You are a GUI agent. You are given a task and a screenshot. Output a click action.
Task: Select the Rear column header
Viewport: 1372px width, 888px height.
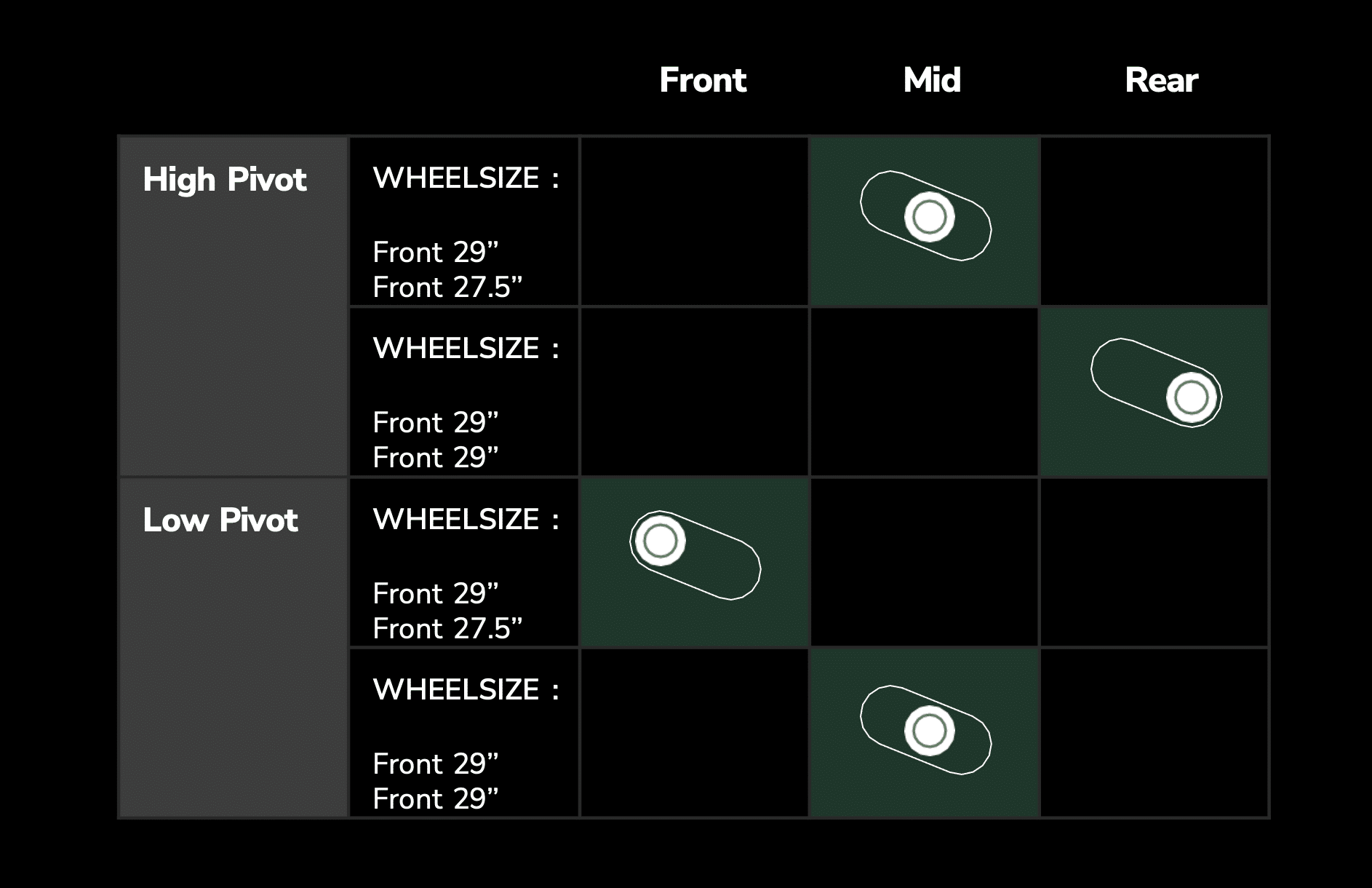[x=1161, y=80]
